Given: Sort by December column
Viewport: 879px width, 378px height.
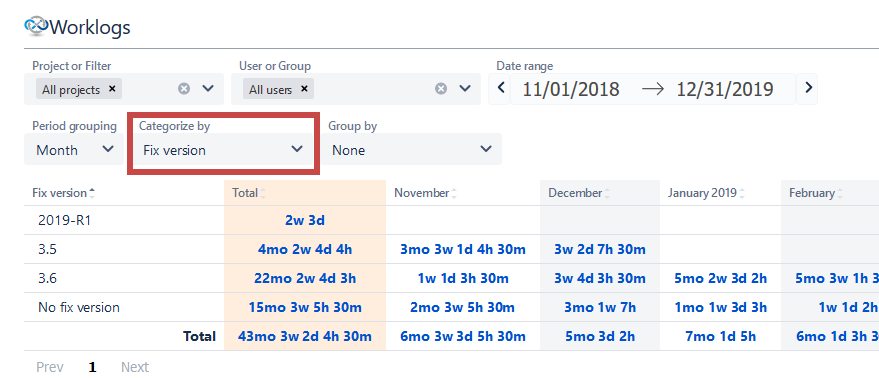Looking at the screenshot, I should (x=579, y=193).
